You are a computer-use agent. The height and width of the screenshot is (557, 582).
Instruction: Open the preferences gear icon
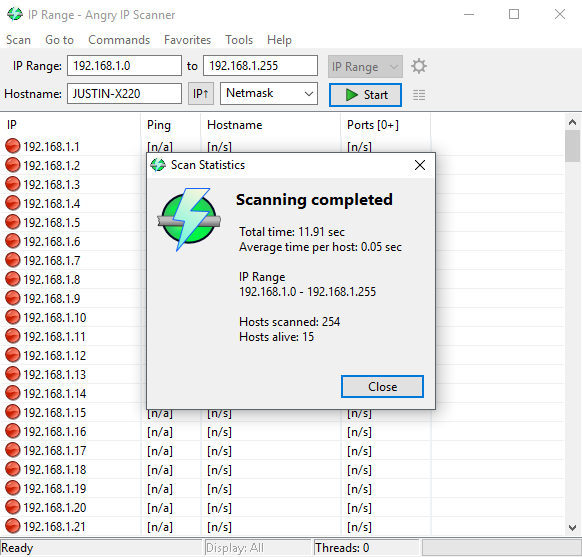tap(419, 66)
